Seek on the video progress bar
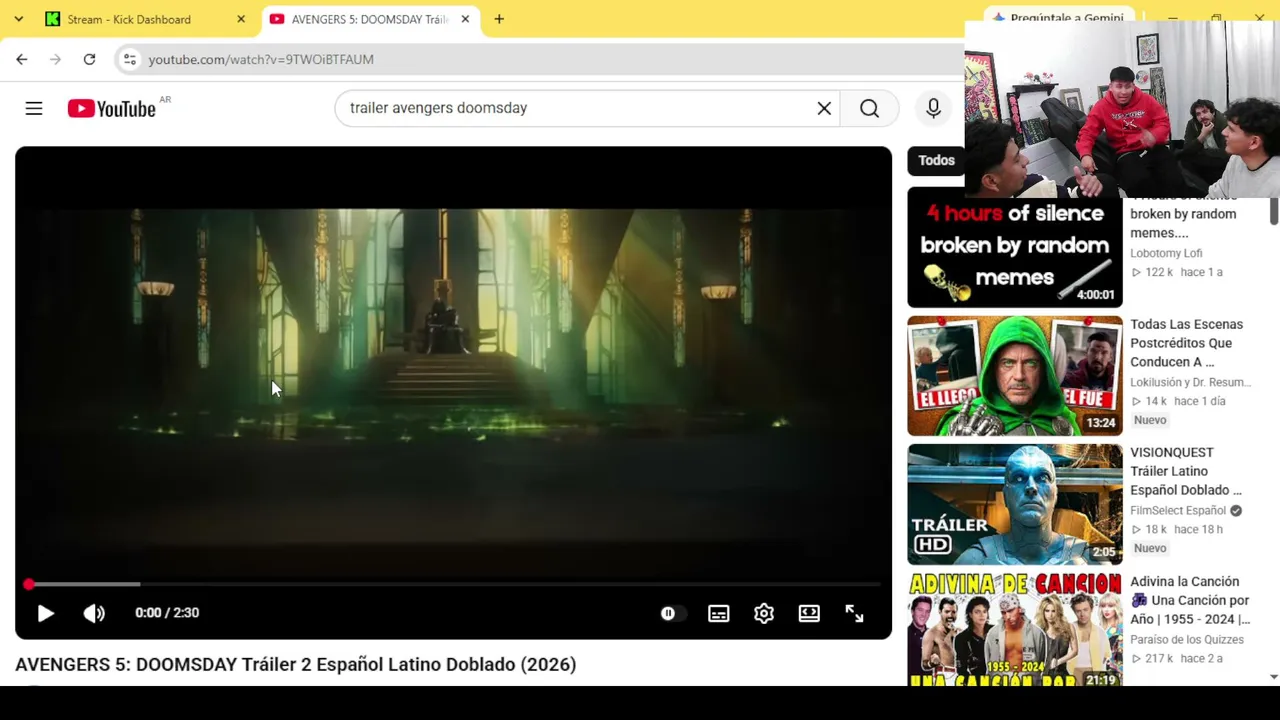The image size is (1280, 720). (453, 584)
